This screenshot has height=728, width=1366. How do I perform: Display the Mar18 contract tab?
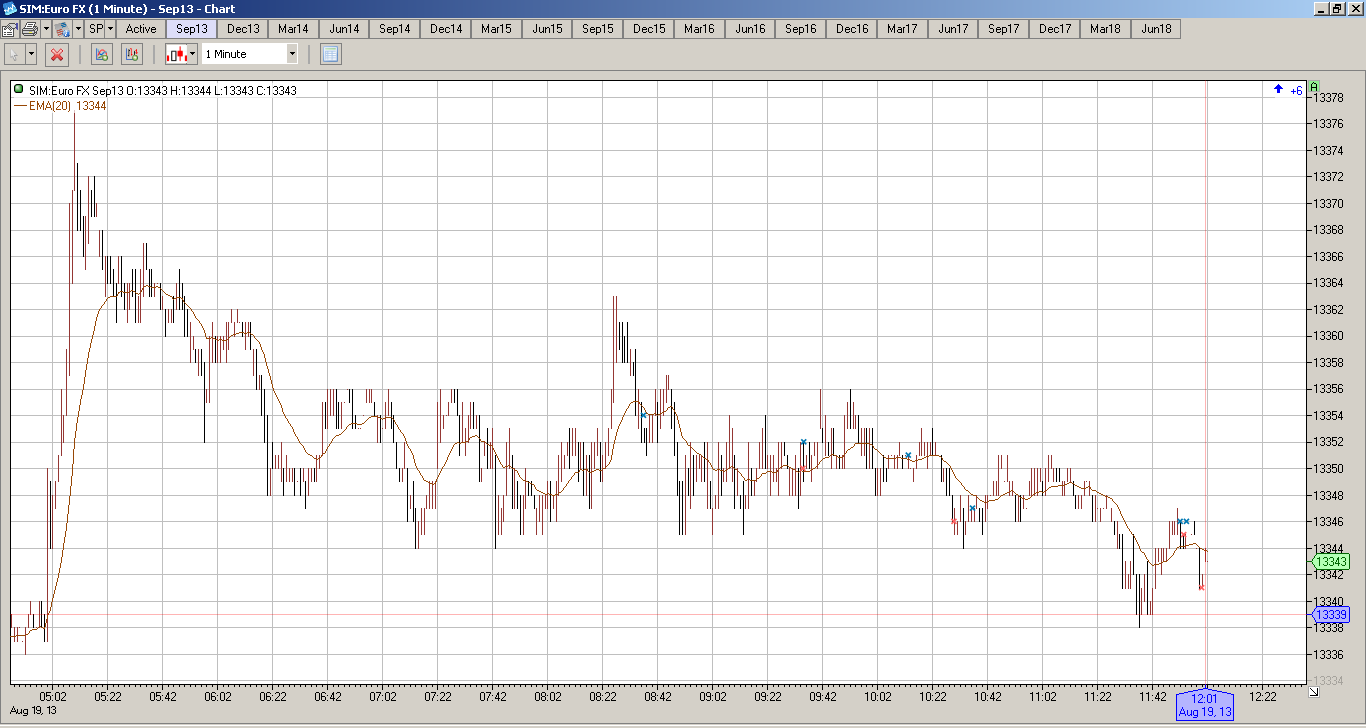point(1106,29)
